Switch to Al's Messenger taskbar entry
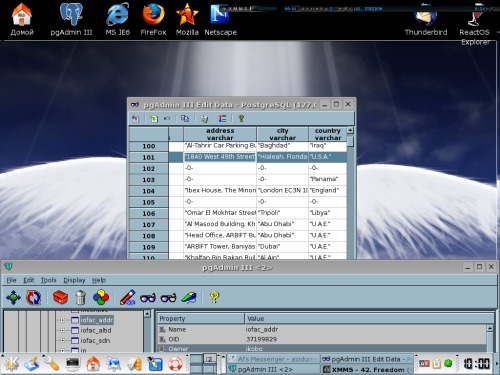Screen dimensions: 500x375 tap(273, 359)
